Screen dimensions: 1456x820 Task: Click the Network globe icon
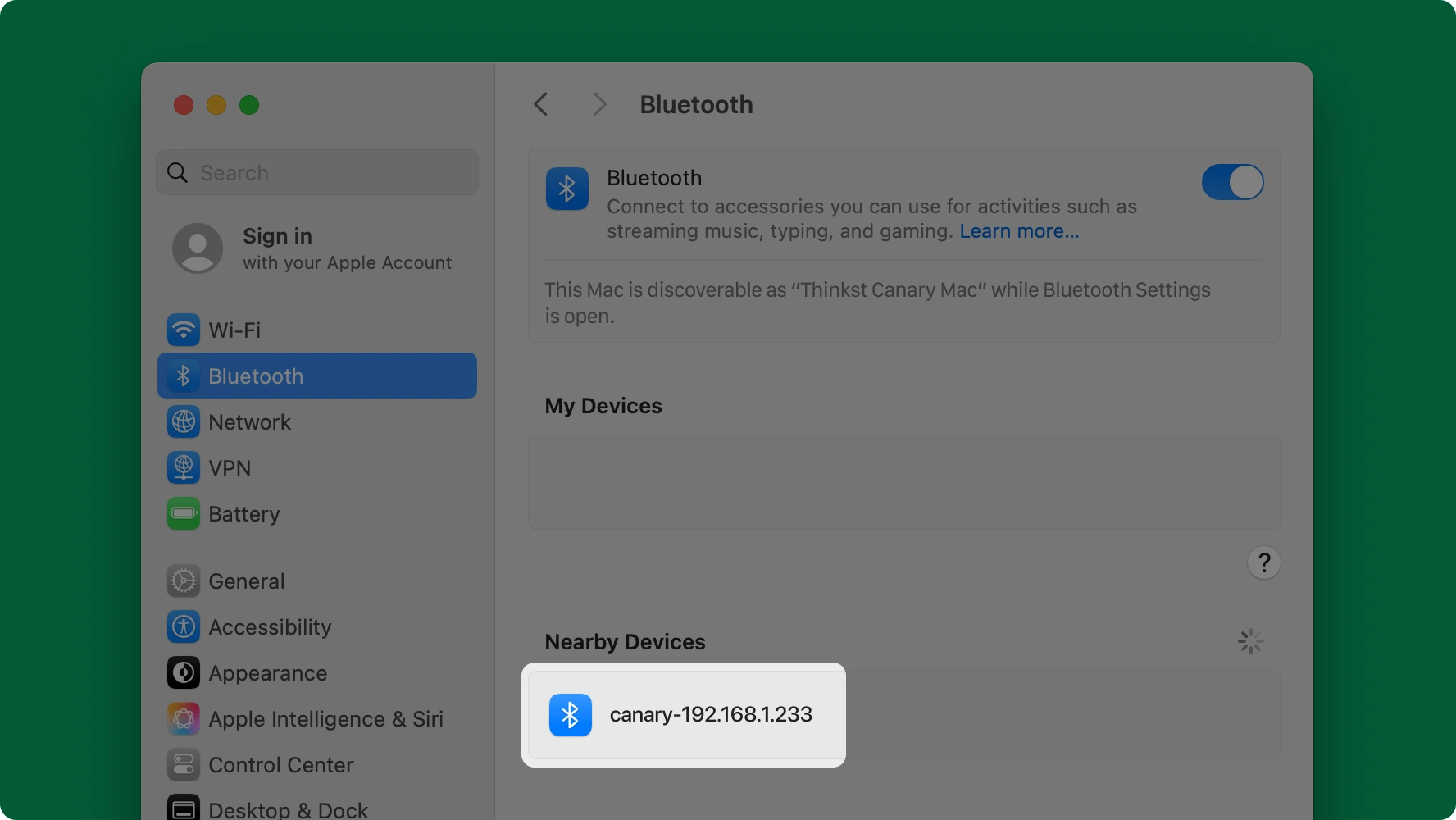click(184, 422)
